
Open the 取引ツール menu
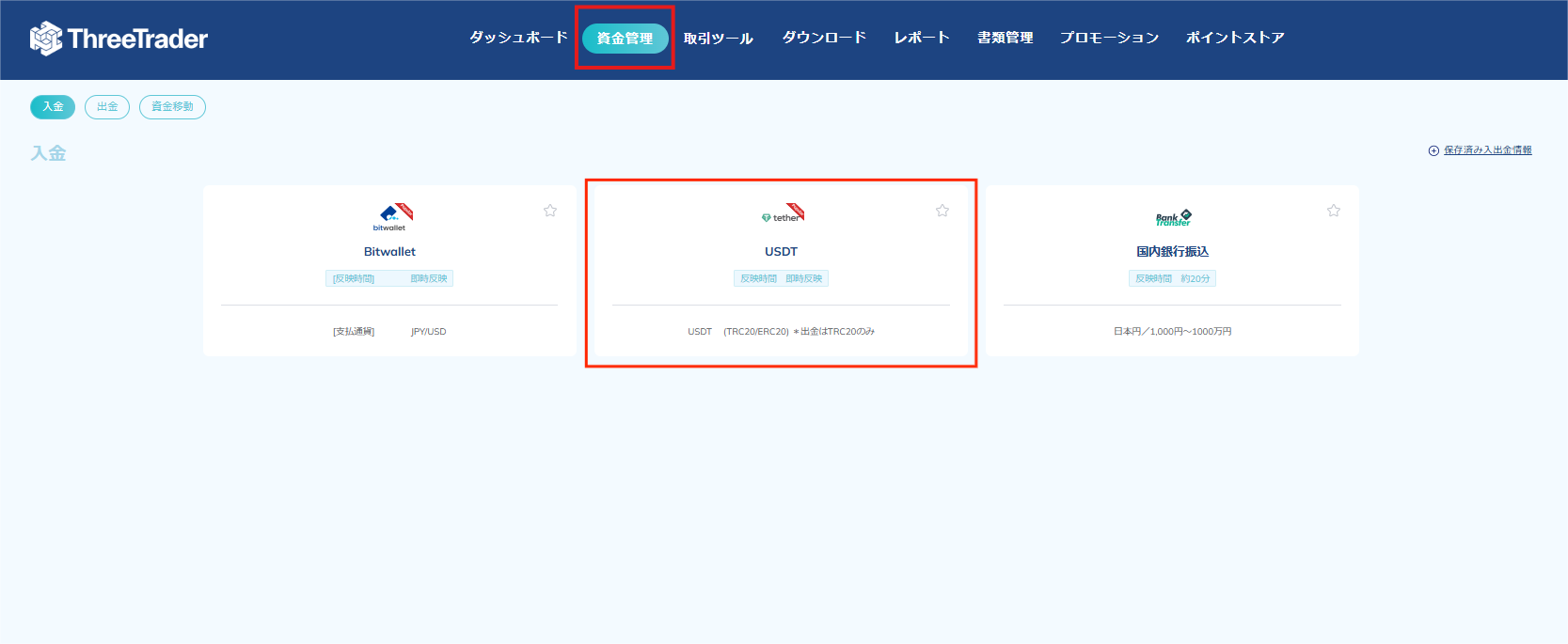point(719,39)
